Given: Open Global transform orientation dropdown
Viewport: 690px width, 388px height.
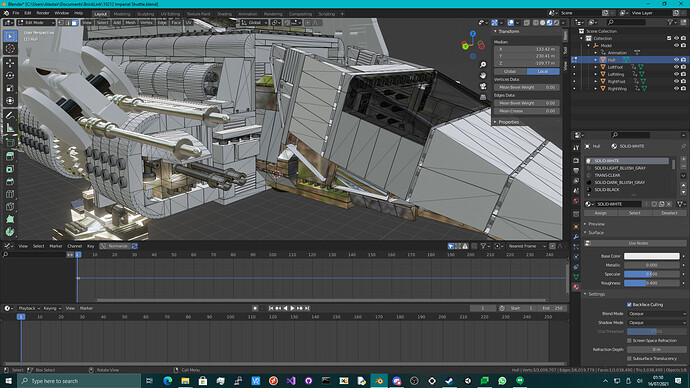Looking at the screenshot, I should 254,22.
